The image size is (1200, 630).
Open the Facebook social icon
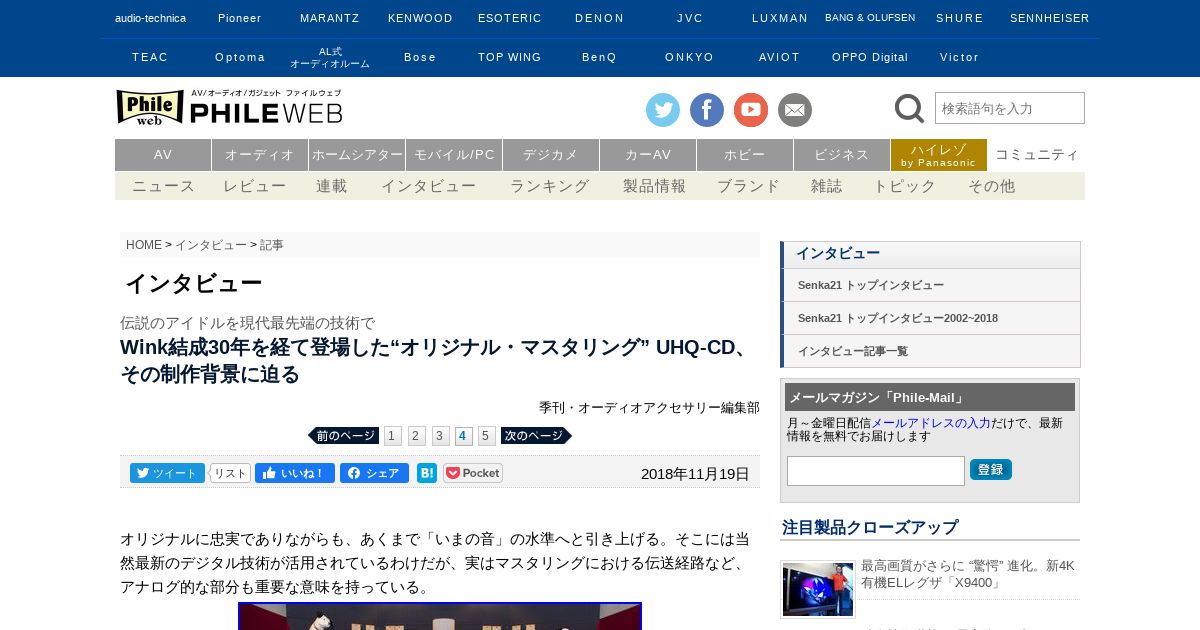(707, 110)
